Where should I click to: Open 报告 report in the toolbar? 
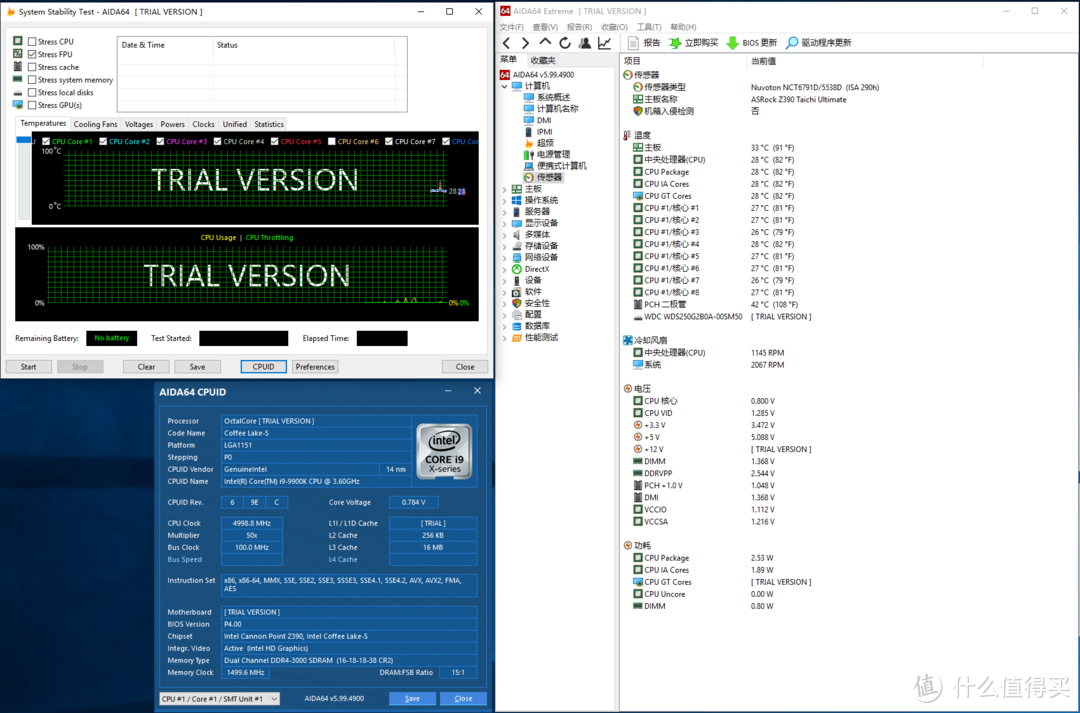(x=644, y=43)
